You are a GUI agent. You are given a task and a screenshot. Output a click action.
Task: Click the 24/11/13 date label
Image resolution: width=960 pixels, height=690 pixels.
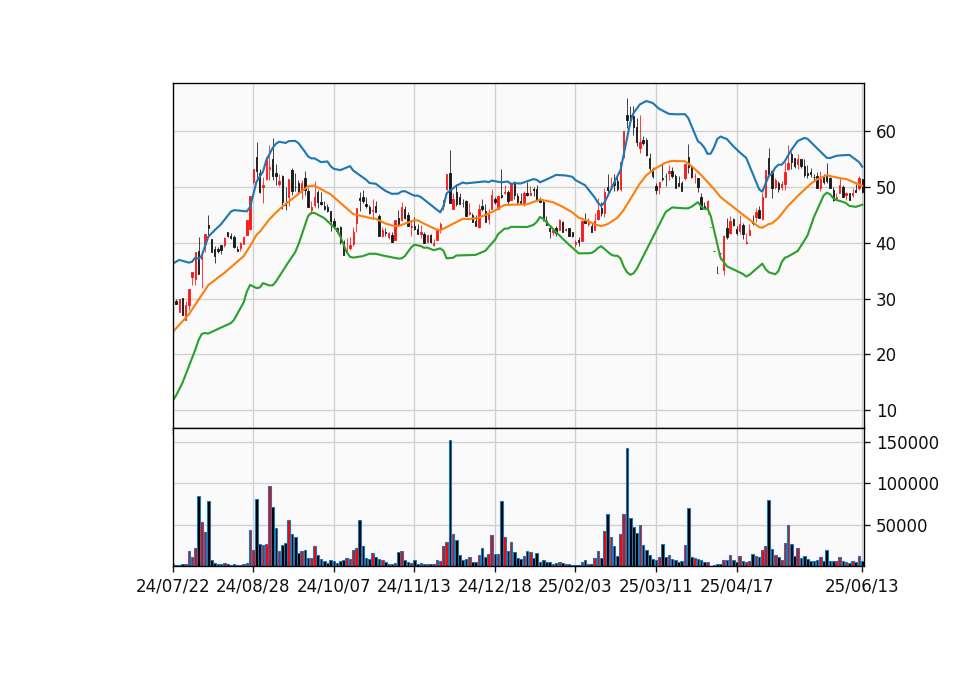(414, 586)
